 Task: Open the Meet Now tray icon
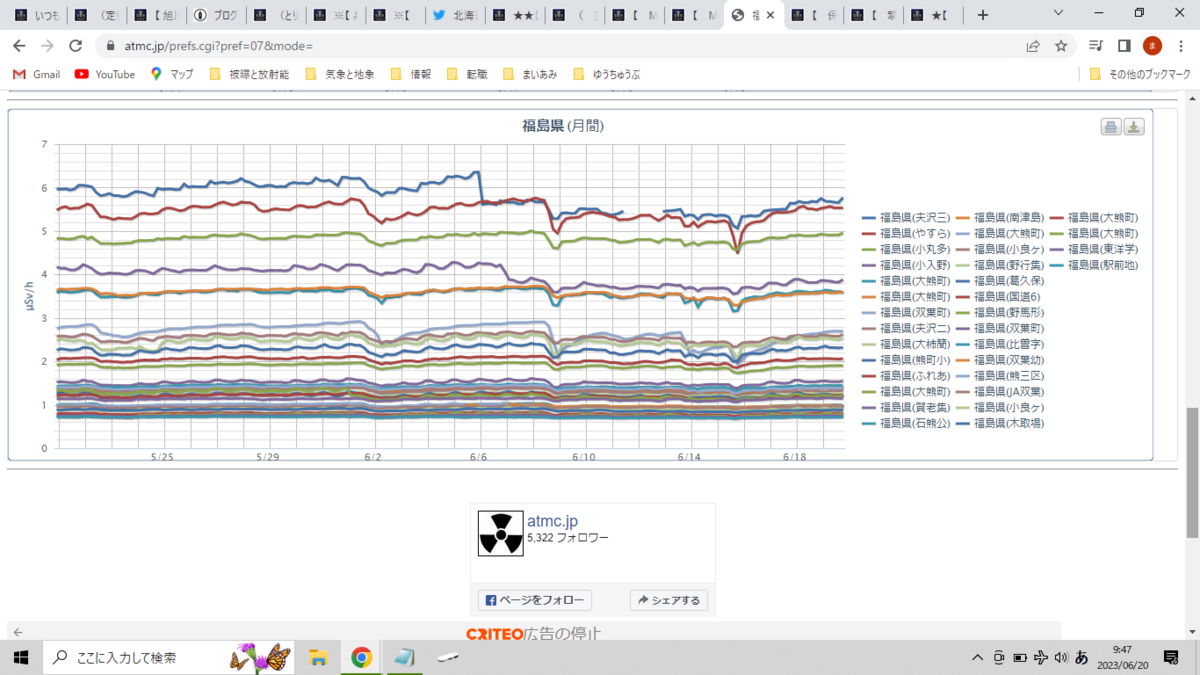(x=999, y=657)
